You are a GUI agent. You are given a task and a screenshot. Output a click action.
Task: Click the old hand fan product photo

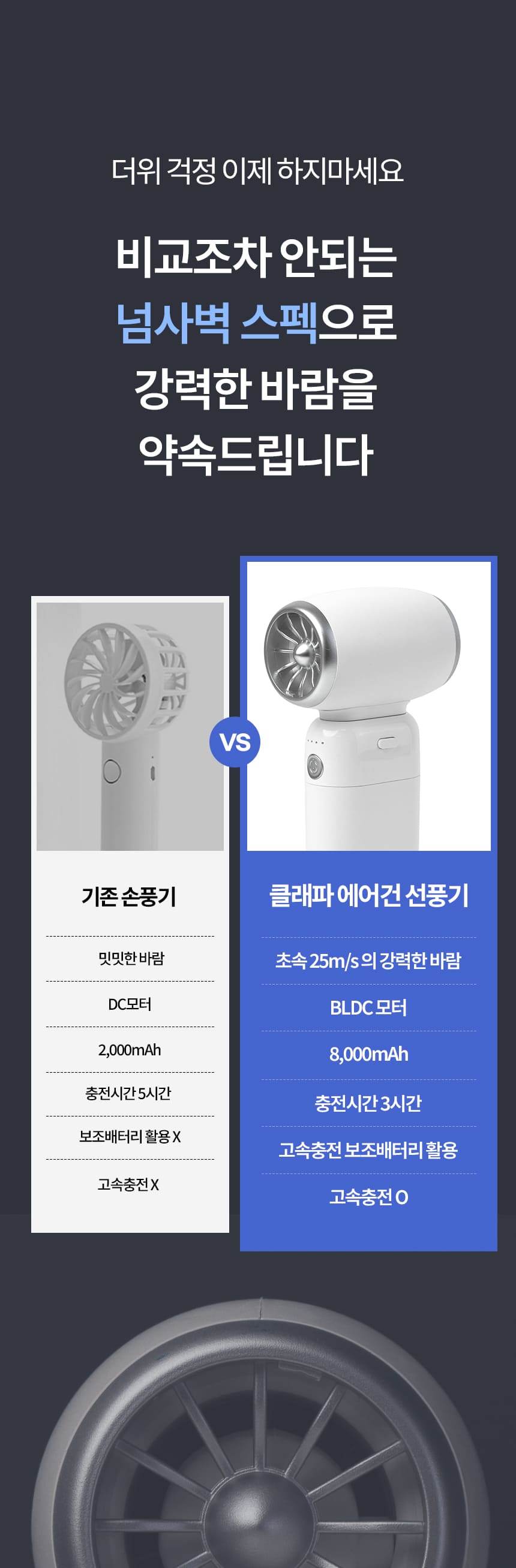[130, 726]
